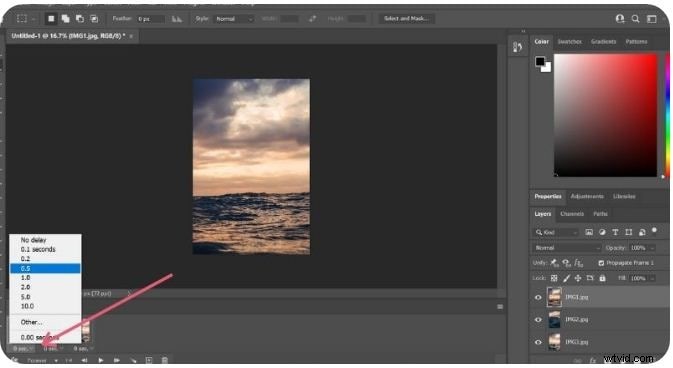Viewport: 673px width, 368px height.
Task: Switch to the Gradients tab
Action: (603, 42)
